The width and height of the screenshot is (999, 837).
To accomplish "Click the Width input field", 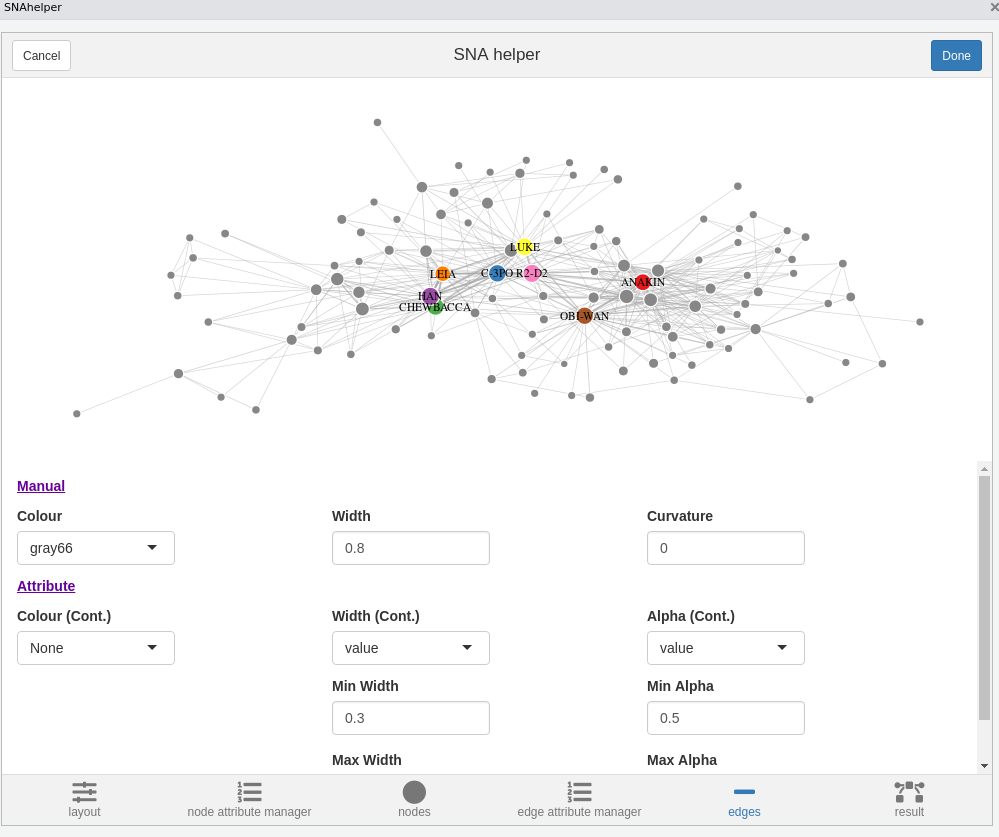I will tap(411, 548).
